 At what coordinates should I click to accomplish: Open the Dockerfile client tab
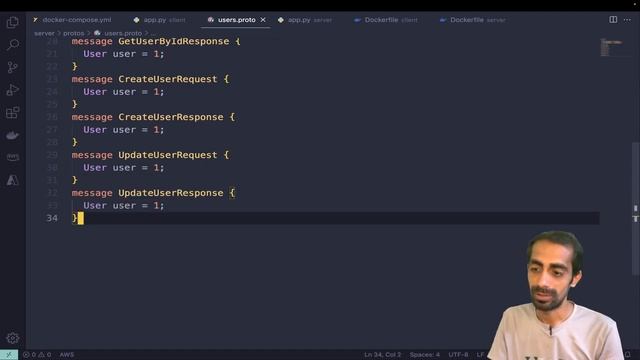[386, 20]
